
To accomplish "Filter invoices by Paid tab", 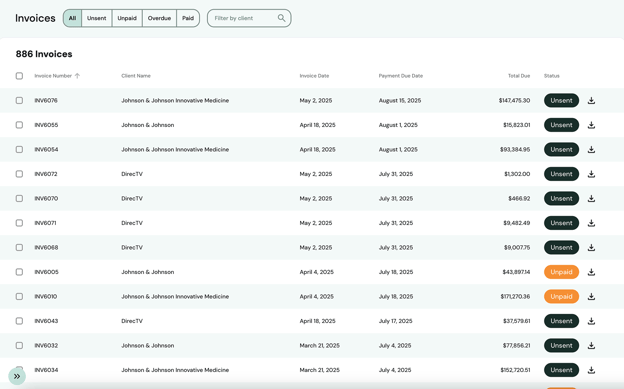I will coord(188,18).
